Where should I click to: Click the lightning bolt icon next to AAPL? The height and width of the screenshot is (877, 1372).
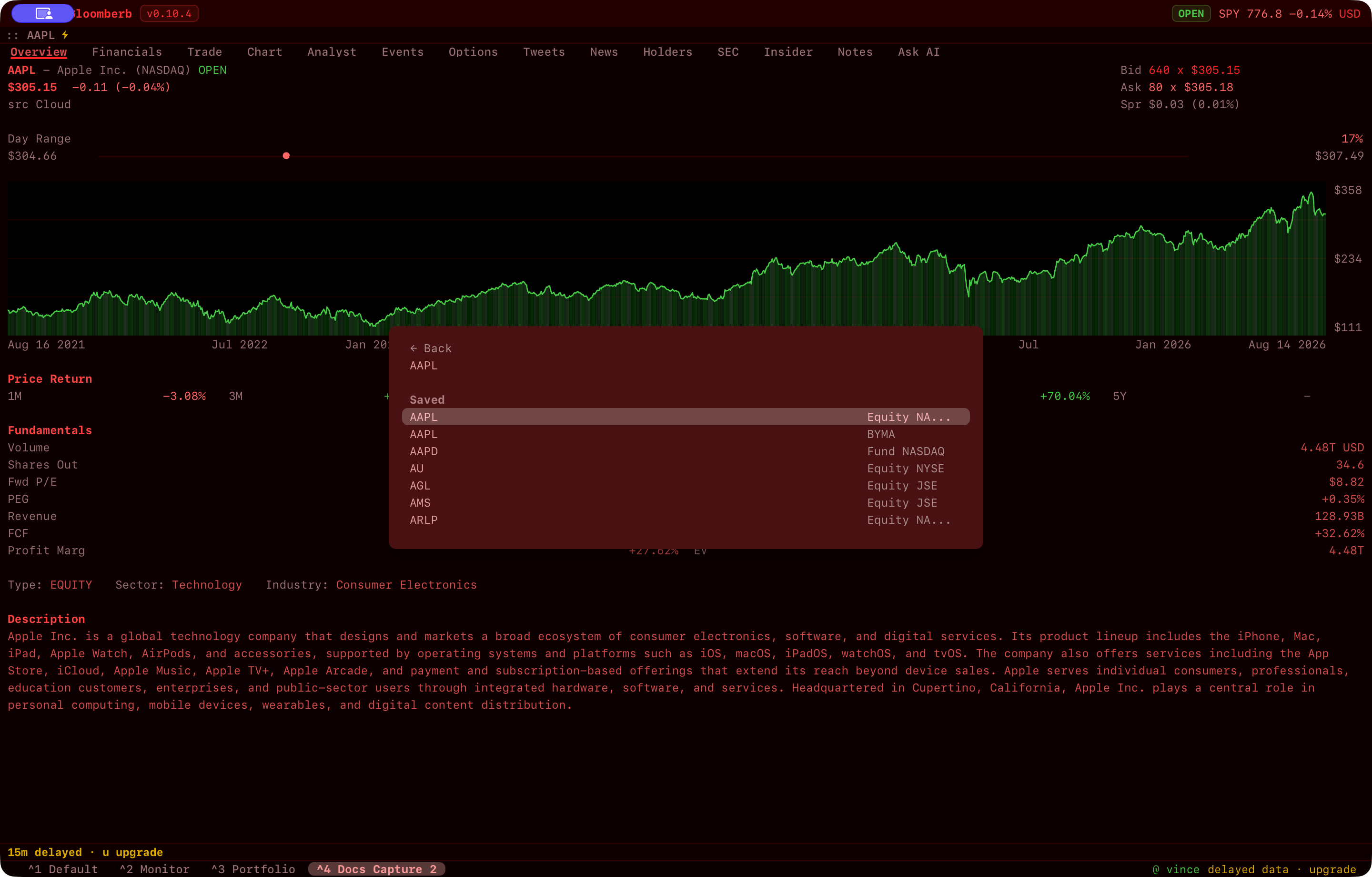pos(65,35)
